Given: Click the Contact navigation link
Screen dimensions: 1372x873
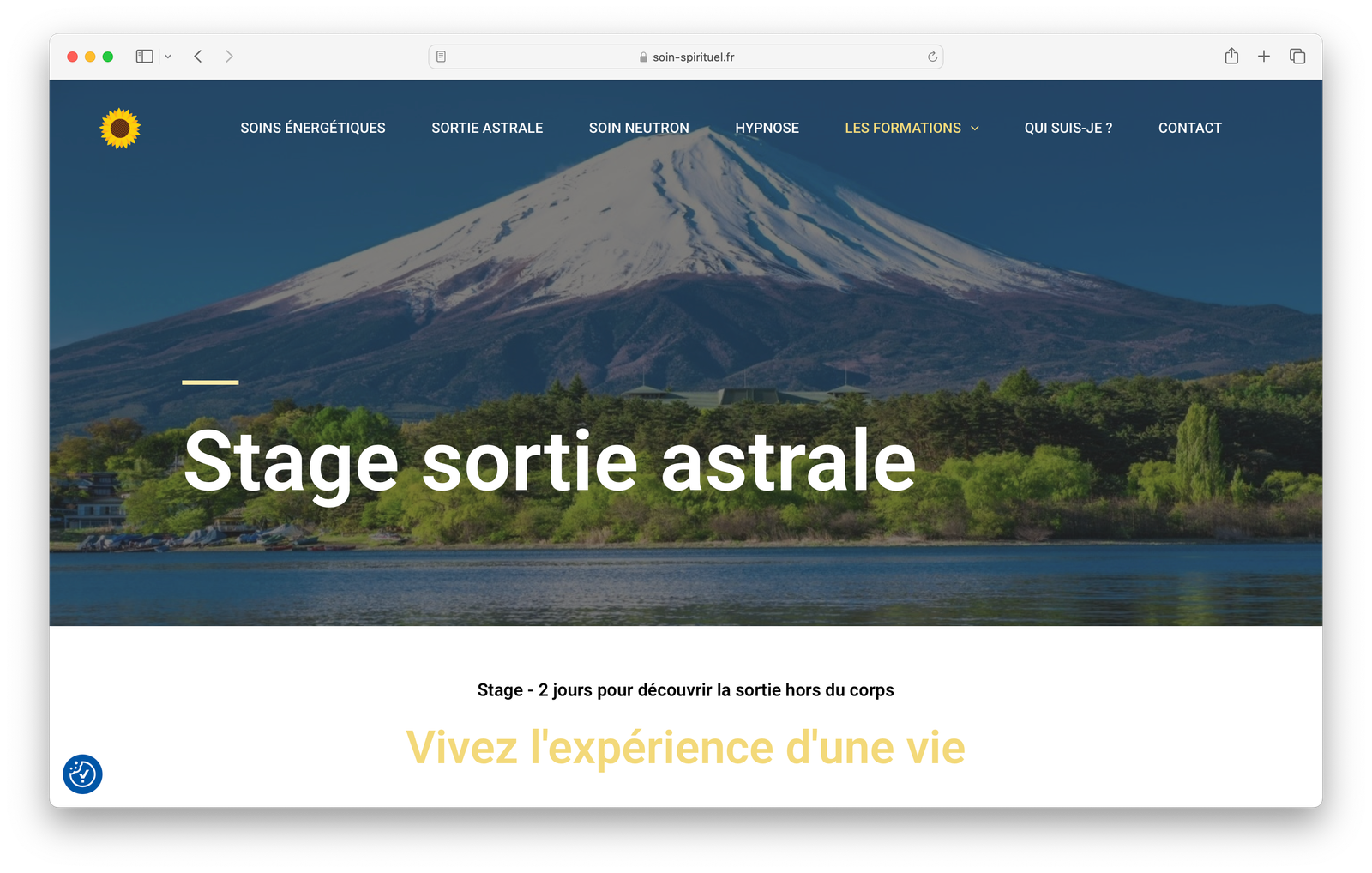Looking at the screenshot, I should pyautogui.click(x=1189, y=128).
